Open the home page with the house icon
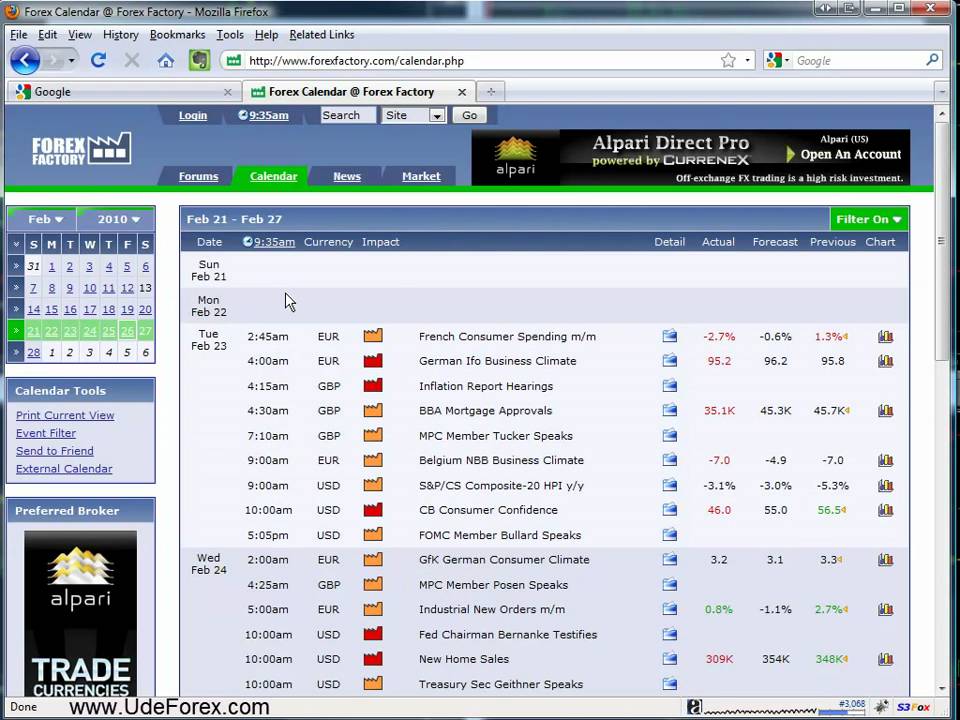The height and width of the screenshot is (720, 960). [x=165, y=60]
